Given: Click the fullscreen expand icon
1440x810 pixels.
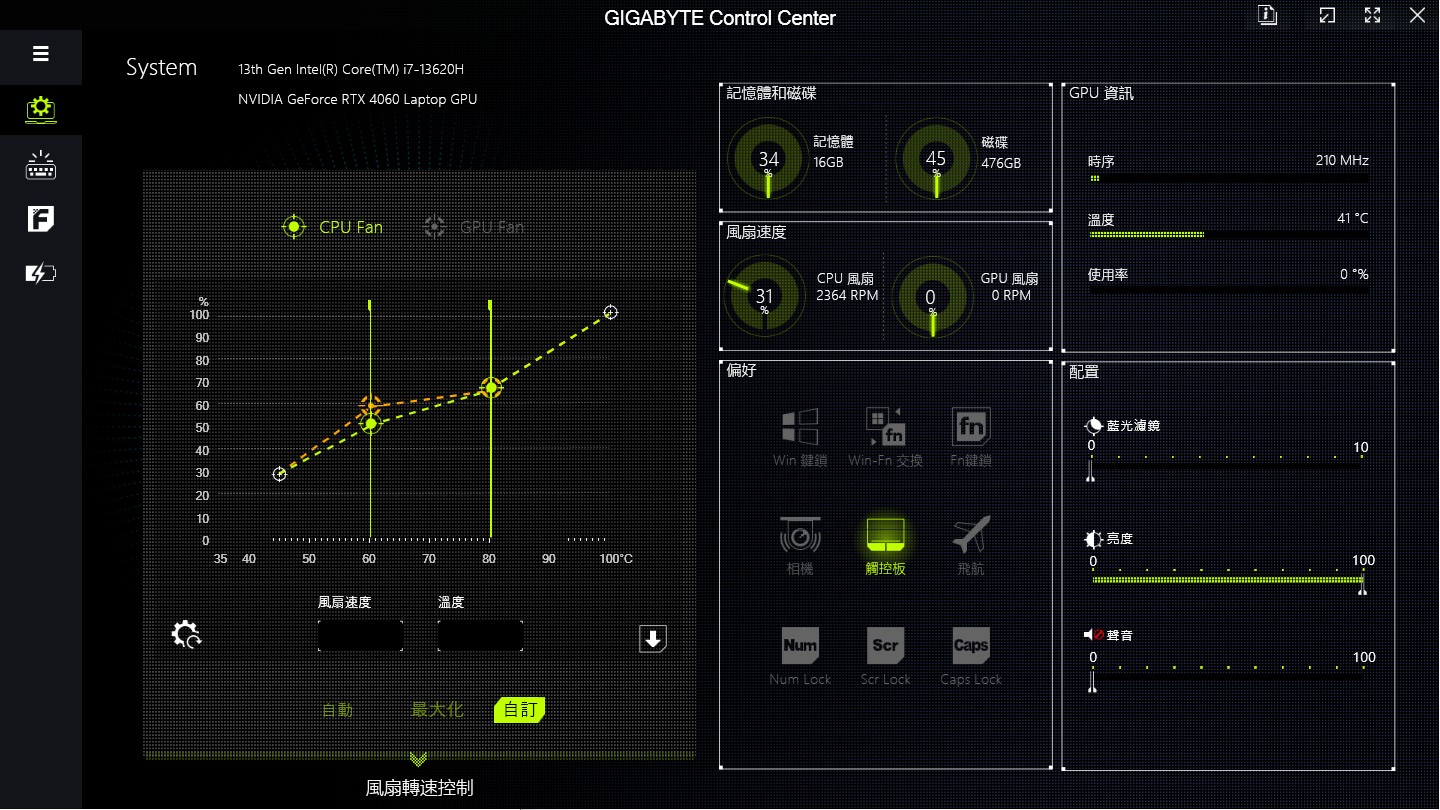Looking at the screenshot, I should click(1373, 15).
